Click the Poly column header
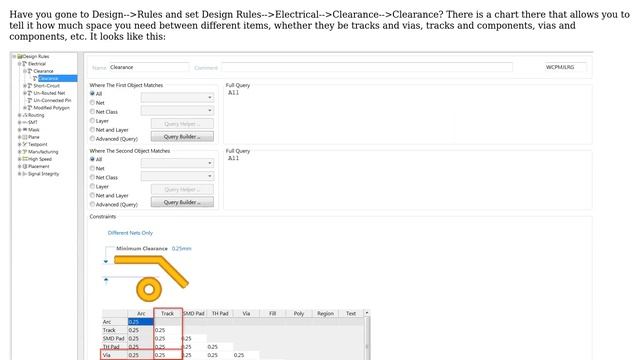Screen dimensions: 640x360 [299, 313]
